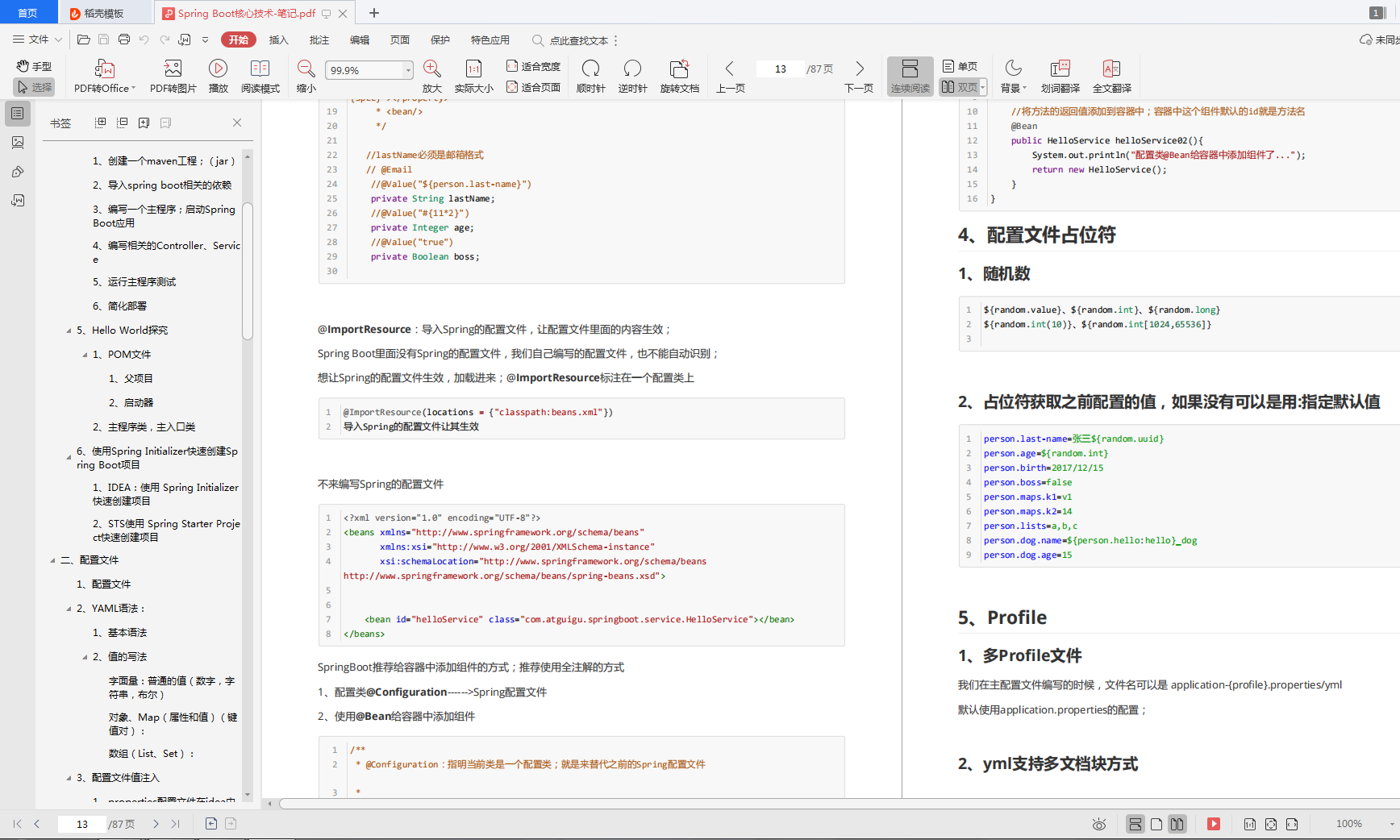Screen dimensions: 1400x840
Task: Open the 稻壳模板 tab
Action: [x=106, y=13]
